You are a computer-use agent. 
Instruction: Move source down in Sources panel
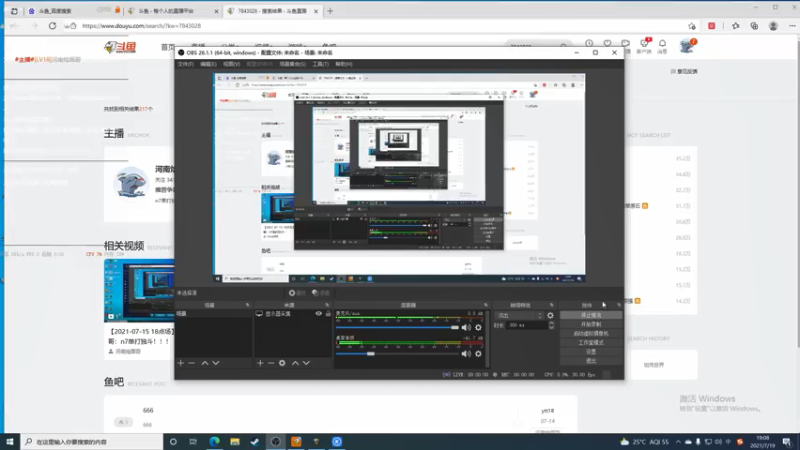[306, 363]
